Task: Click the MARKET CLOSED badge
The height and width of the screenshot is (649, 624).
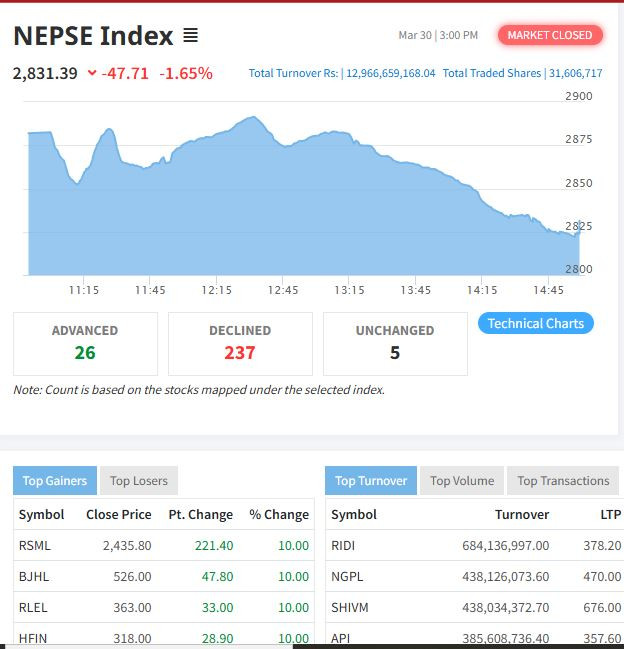Action: click(549, 35)
